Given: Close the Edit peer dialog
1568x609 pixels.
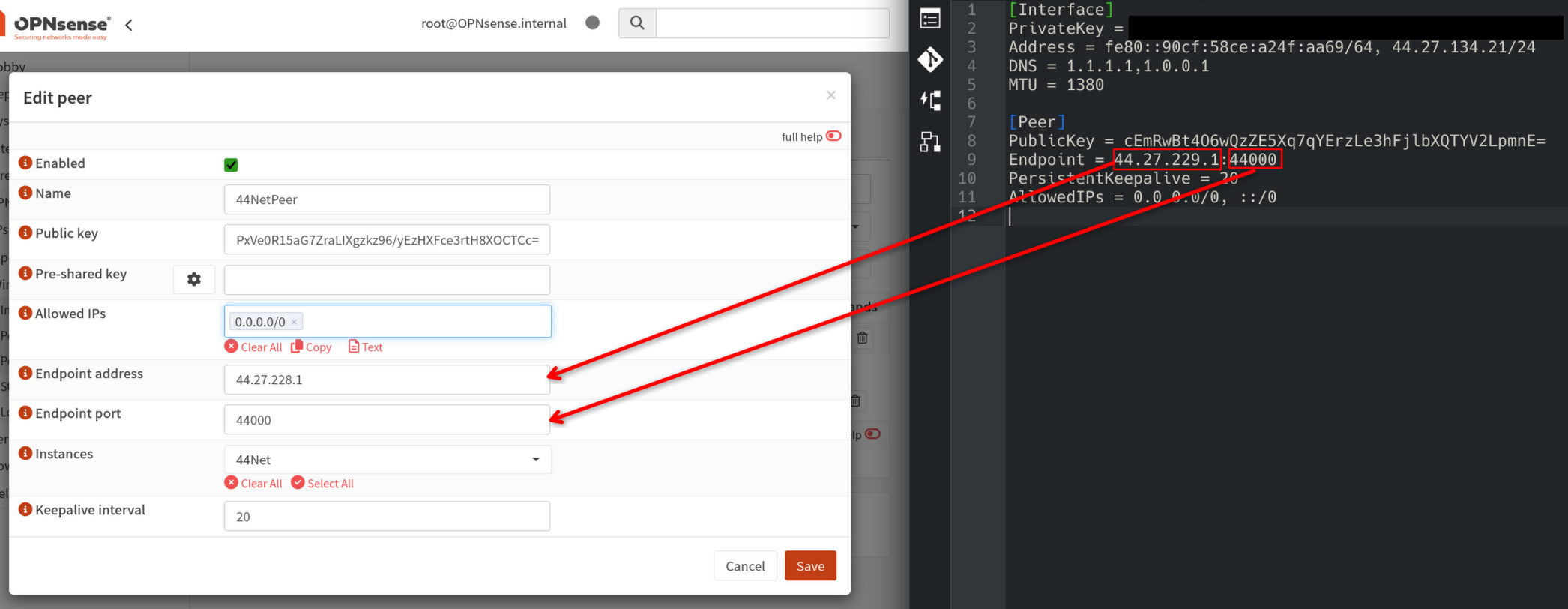Looking at the screenshot, I should pos(831,94).
